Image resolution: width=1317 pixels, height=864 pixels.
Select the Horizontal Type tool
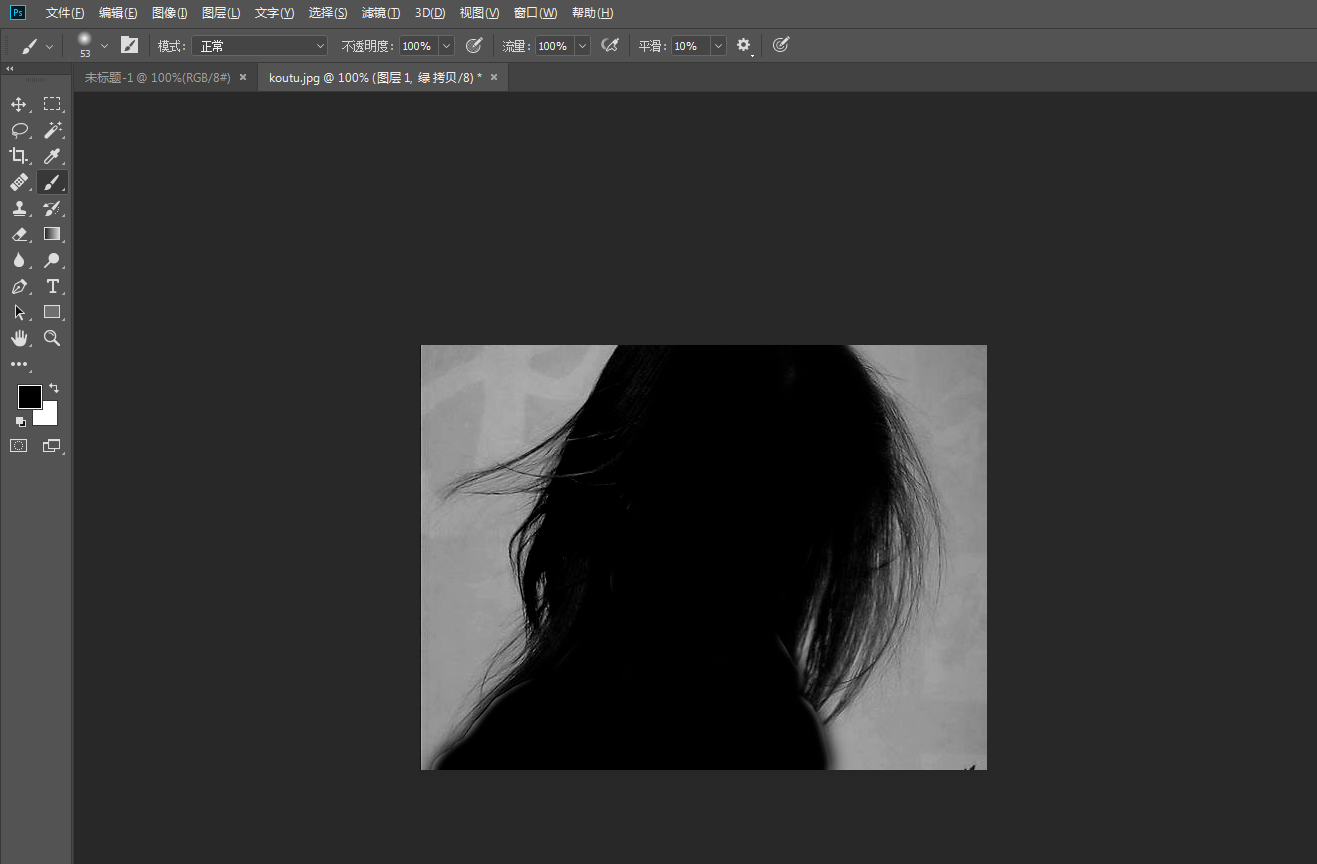click(x=52, y=286)
